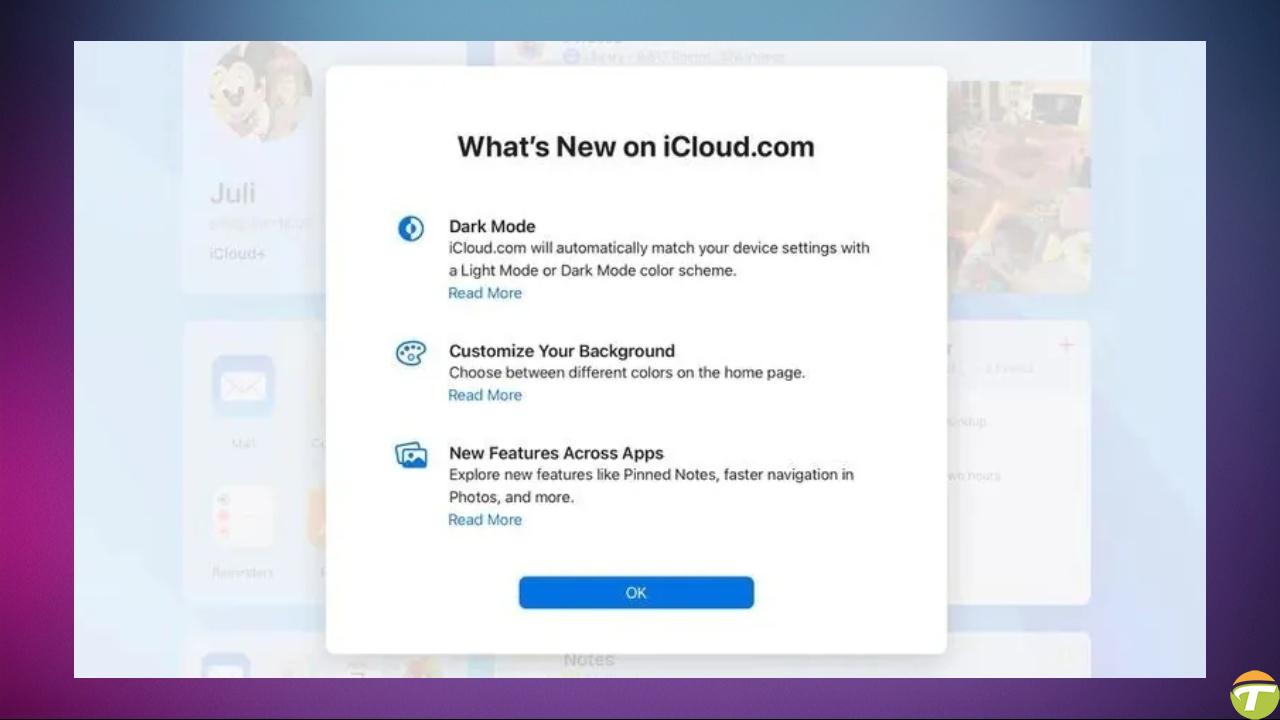Click the blurred "Notes" heading behind dialog
Viewport: 1280px width, 720px height.
(589, 660)
